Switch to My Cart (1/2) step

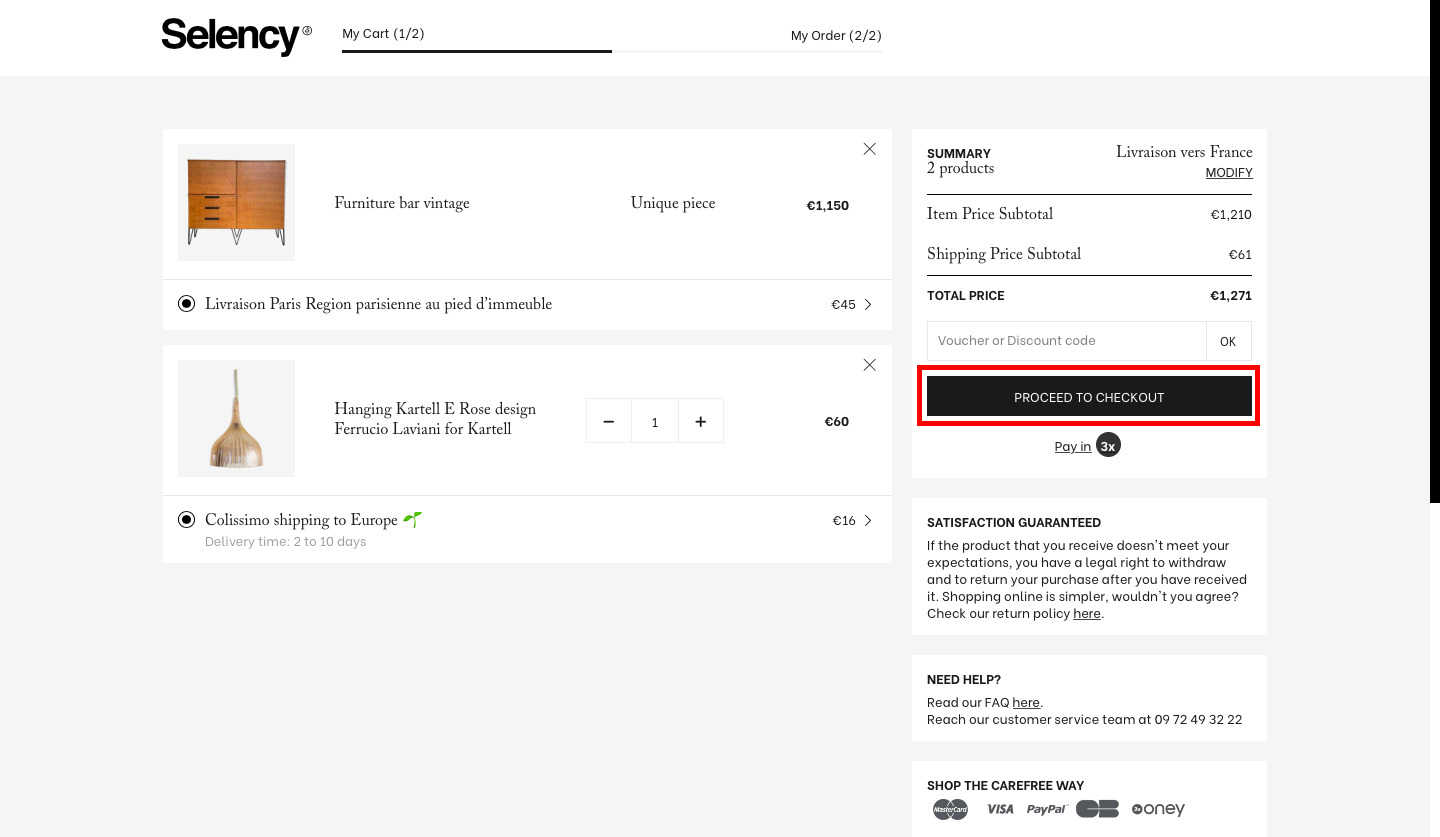tap(383, 34)
